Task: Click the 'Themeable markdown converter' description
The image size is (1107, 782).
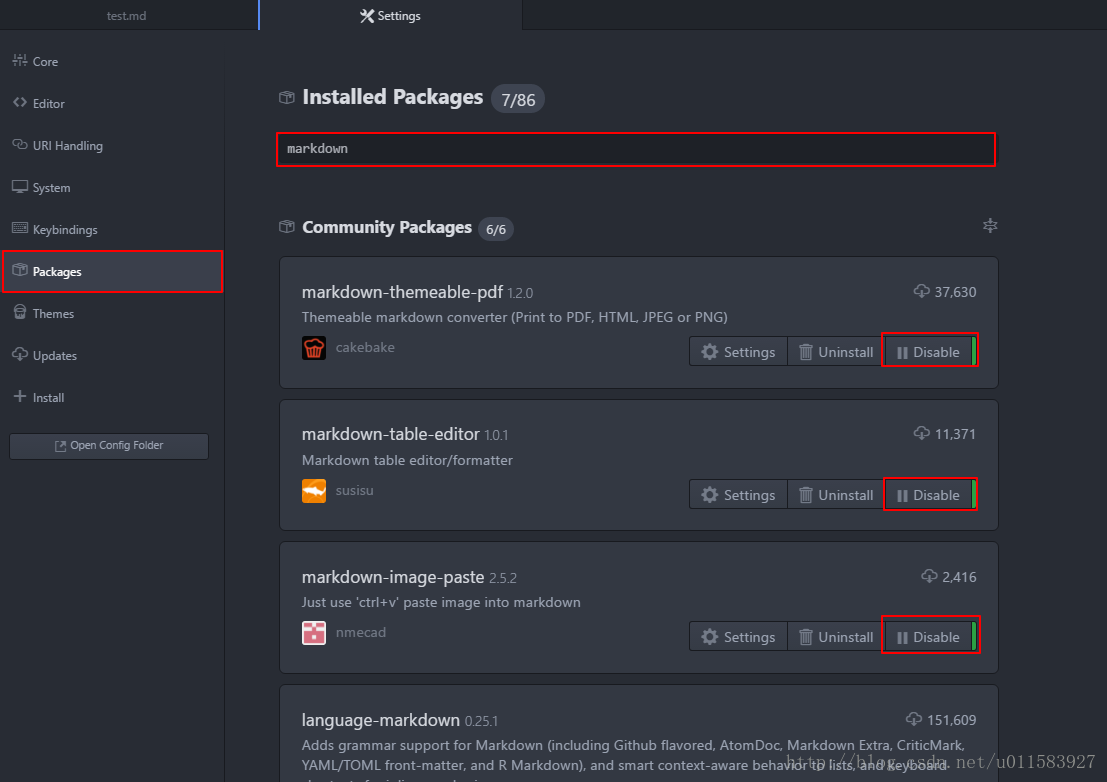Action: click(x=515, y=318)
